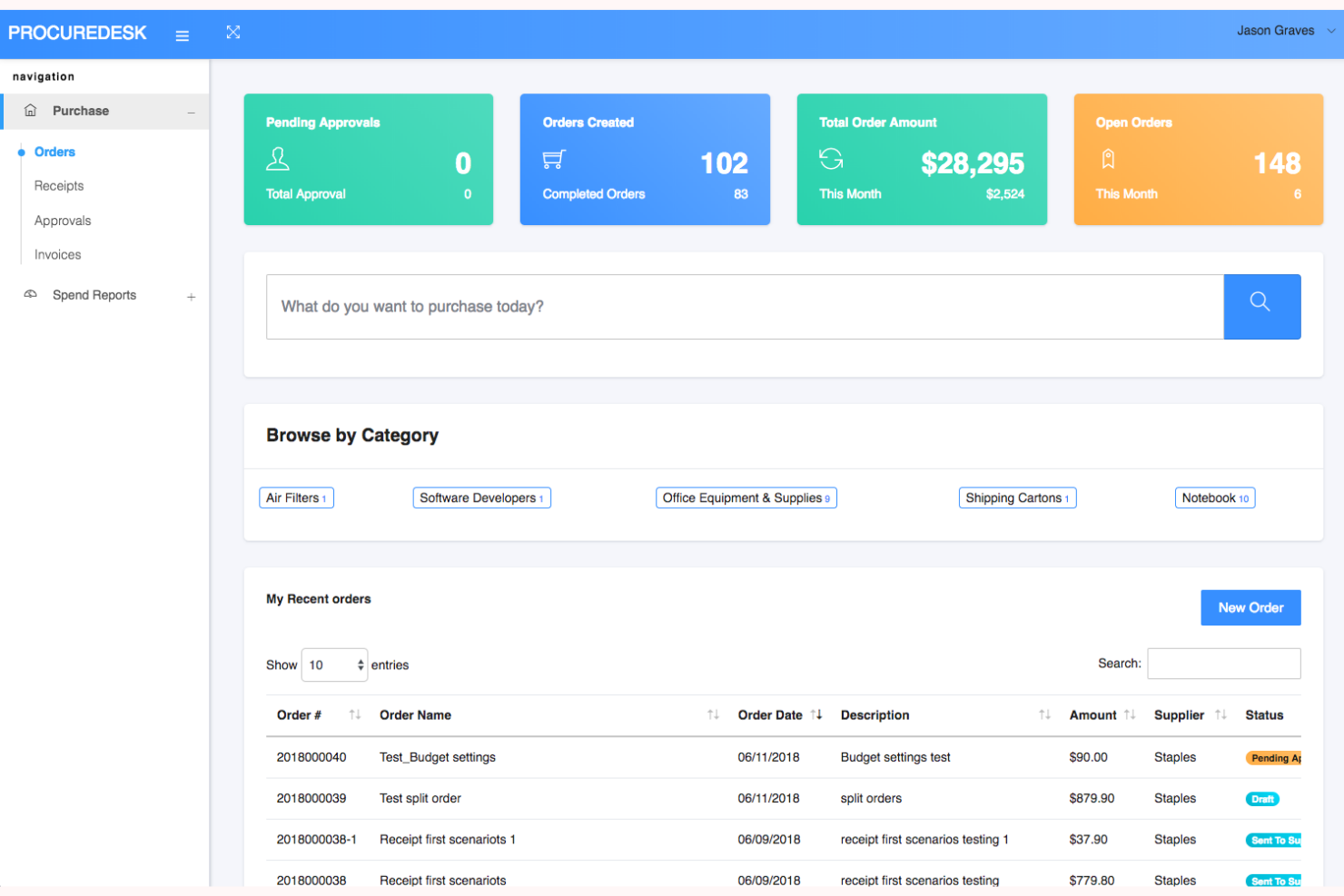Image resolution: width=1344 pixels, height=896 pixels.
Task: Click the blue magnifier search button
Action: click(1261, 306)
